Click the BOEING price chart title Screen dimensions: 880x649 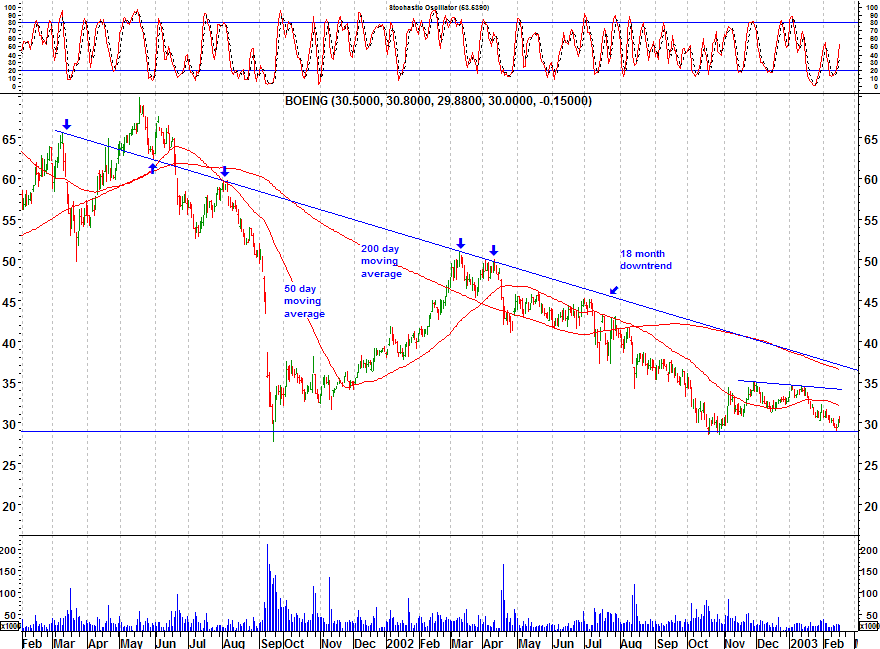pos(438,101)
